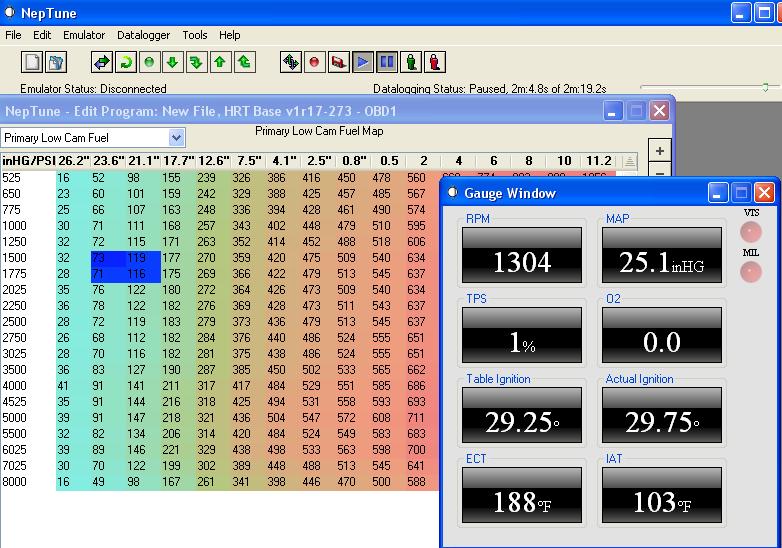Click the green circle emulator icon
The height and width of the screenshot is (548, 782).
point(149,62)
